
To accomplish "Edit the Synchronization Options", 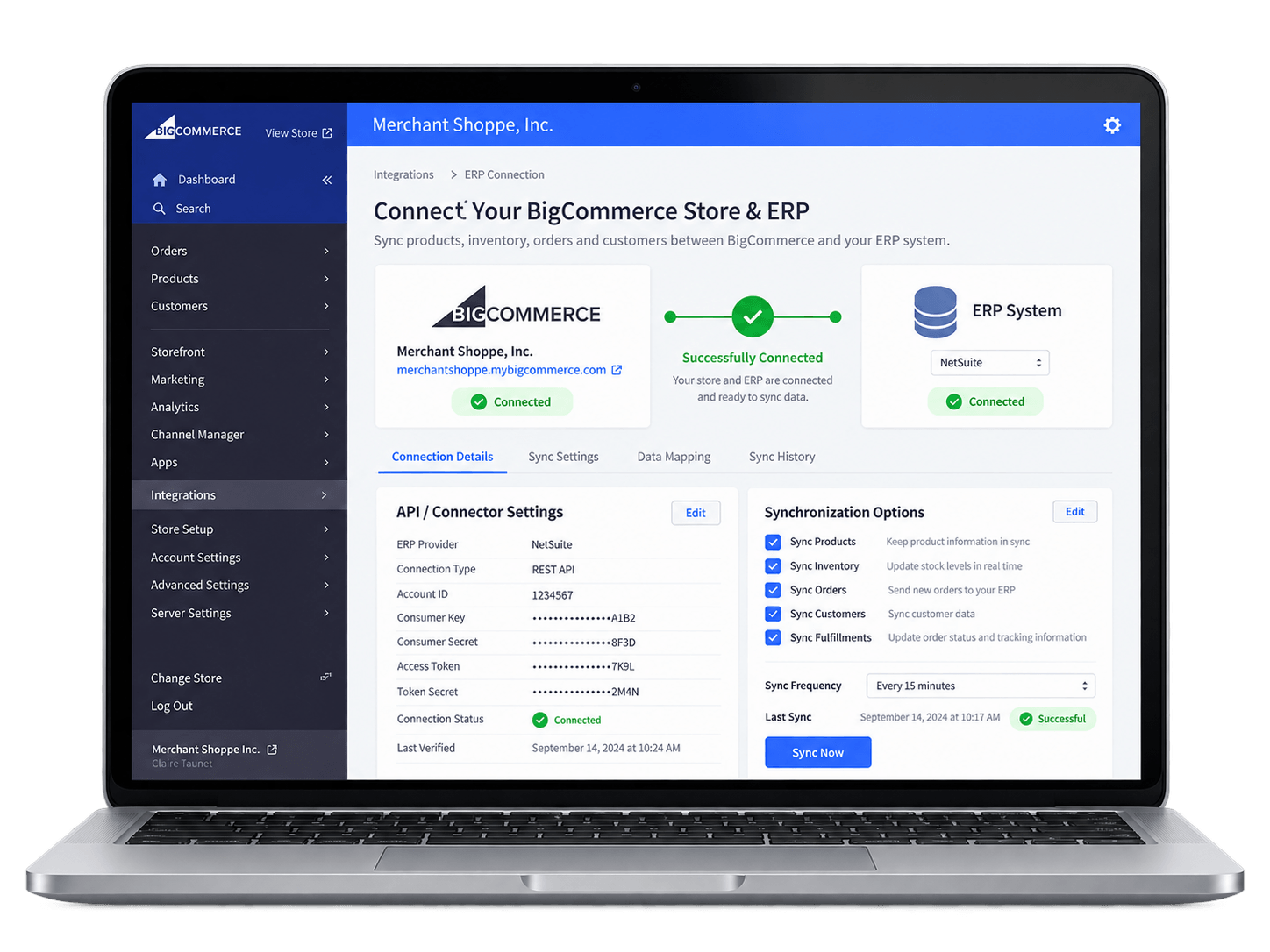I will [x=1074, y=512].
